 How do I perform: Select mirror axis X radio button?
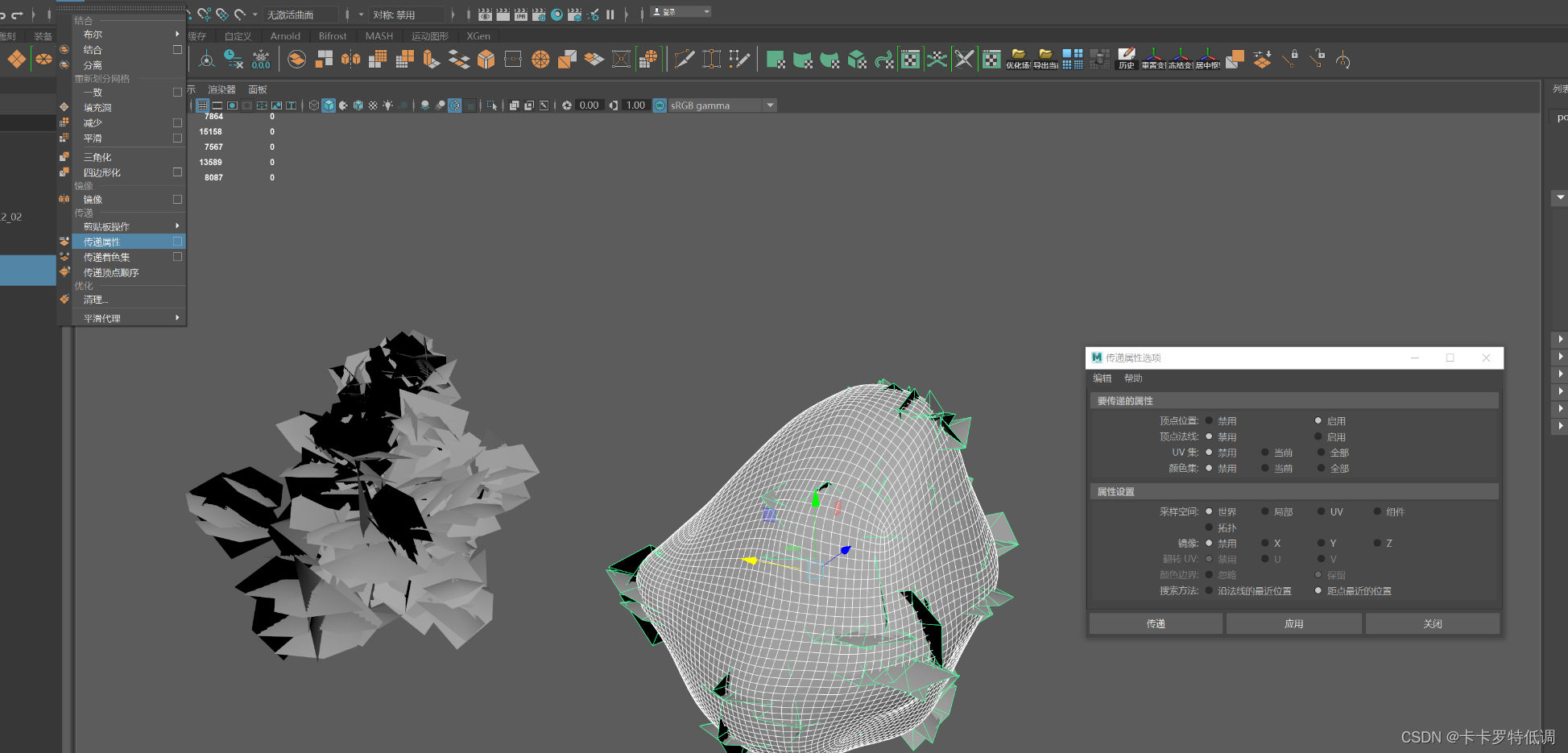click(1265, 543)
